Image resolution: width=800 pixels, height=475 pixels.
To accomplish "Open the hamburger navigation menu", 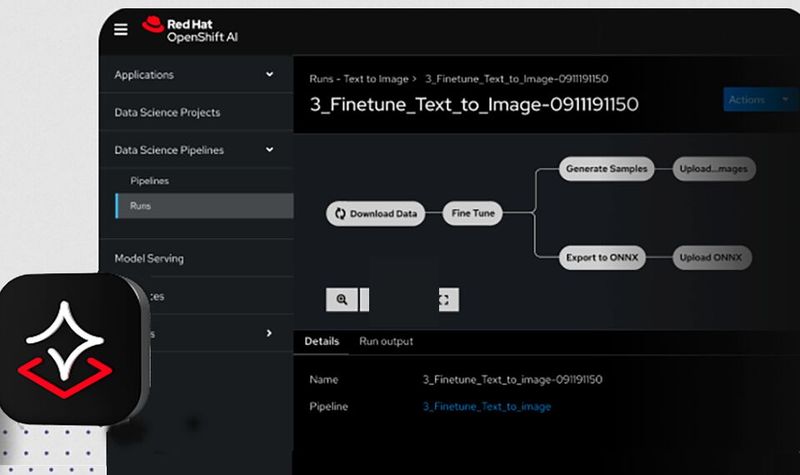I will [121, 30].
